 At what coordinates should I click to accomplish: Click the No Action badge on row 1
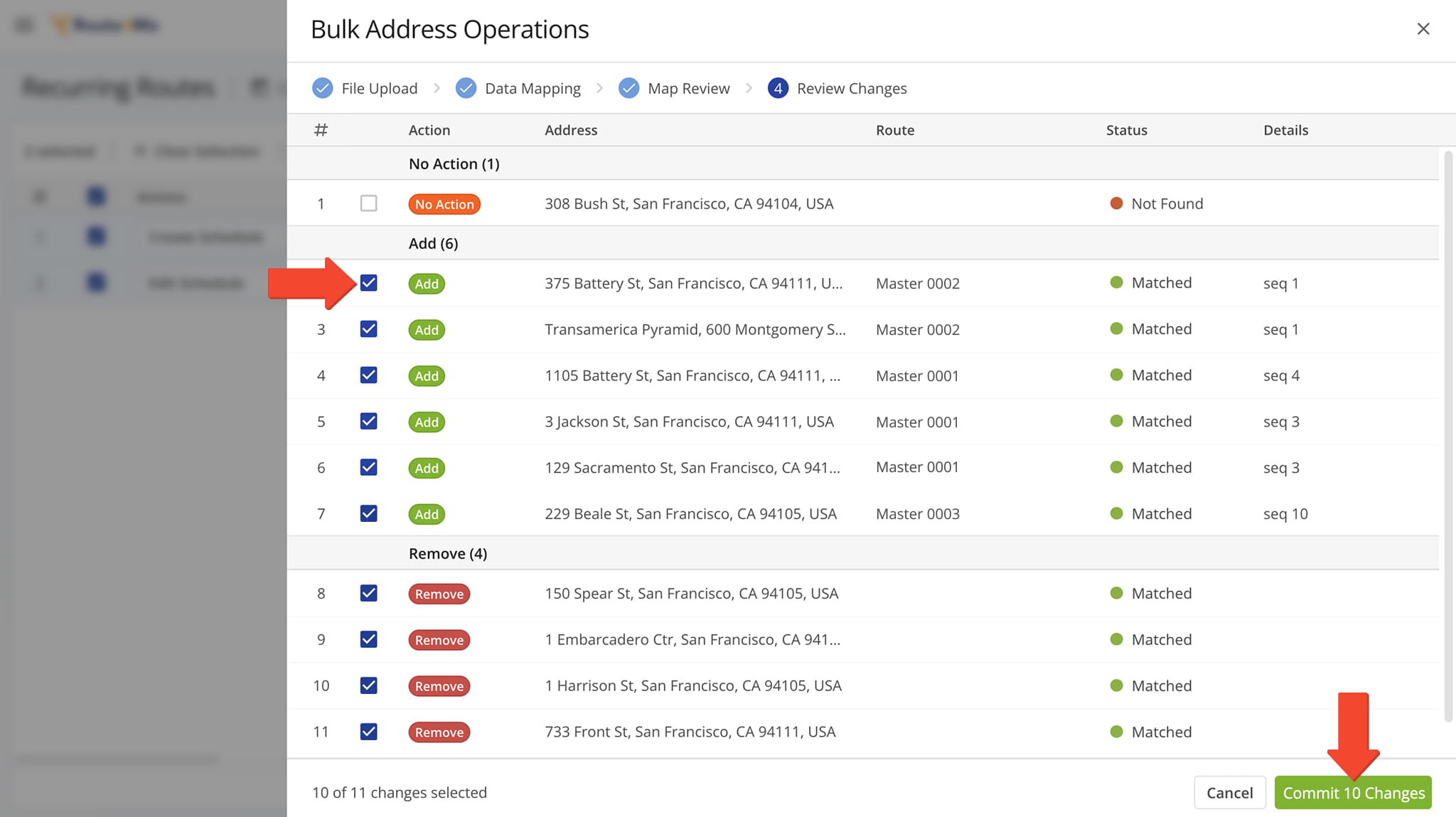[x=444, y=204]
